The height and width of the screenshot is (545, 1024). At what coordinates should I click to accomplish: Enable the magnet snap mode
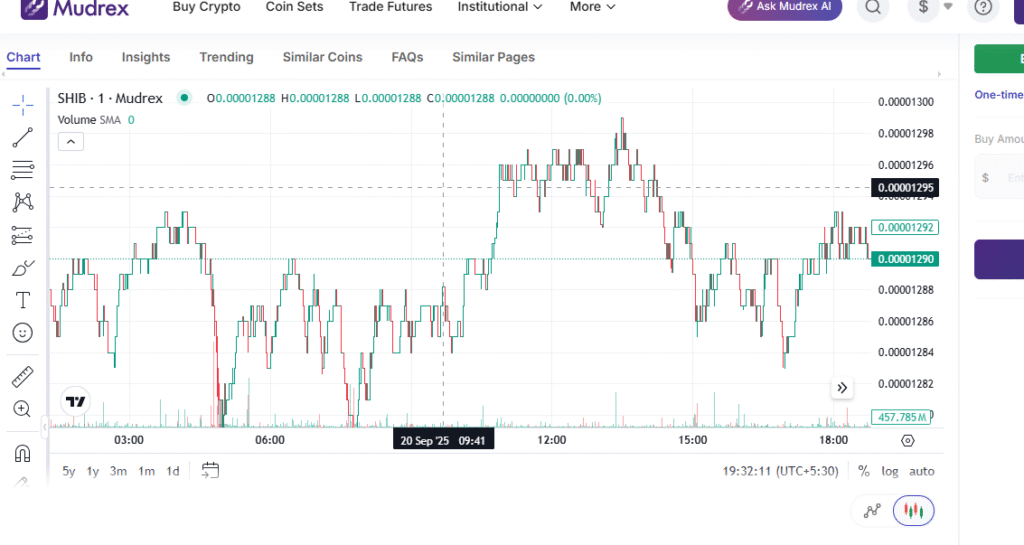pyautogui.click(x=22, y=453)
